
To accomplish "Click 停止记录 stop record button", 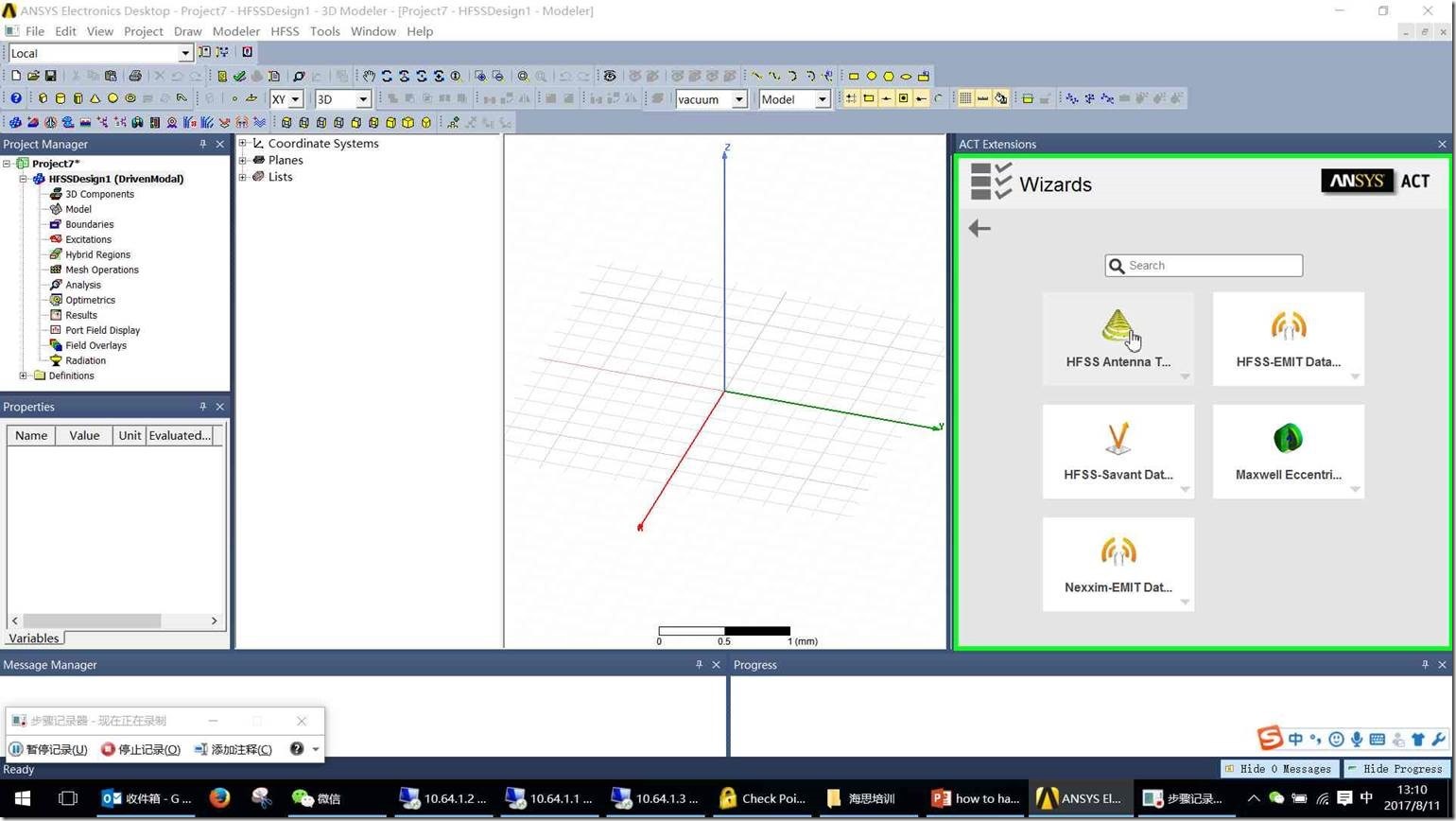I will 141,749.
